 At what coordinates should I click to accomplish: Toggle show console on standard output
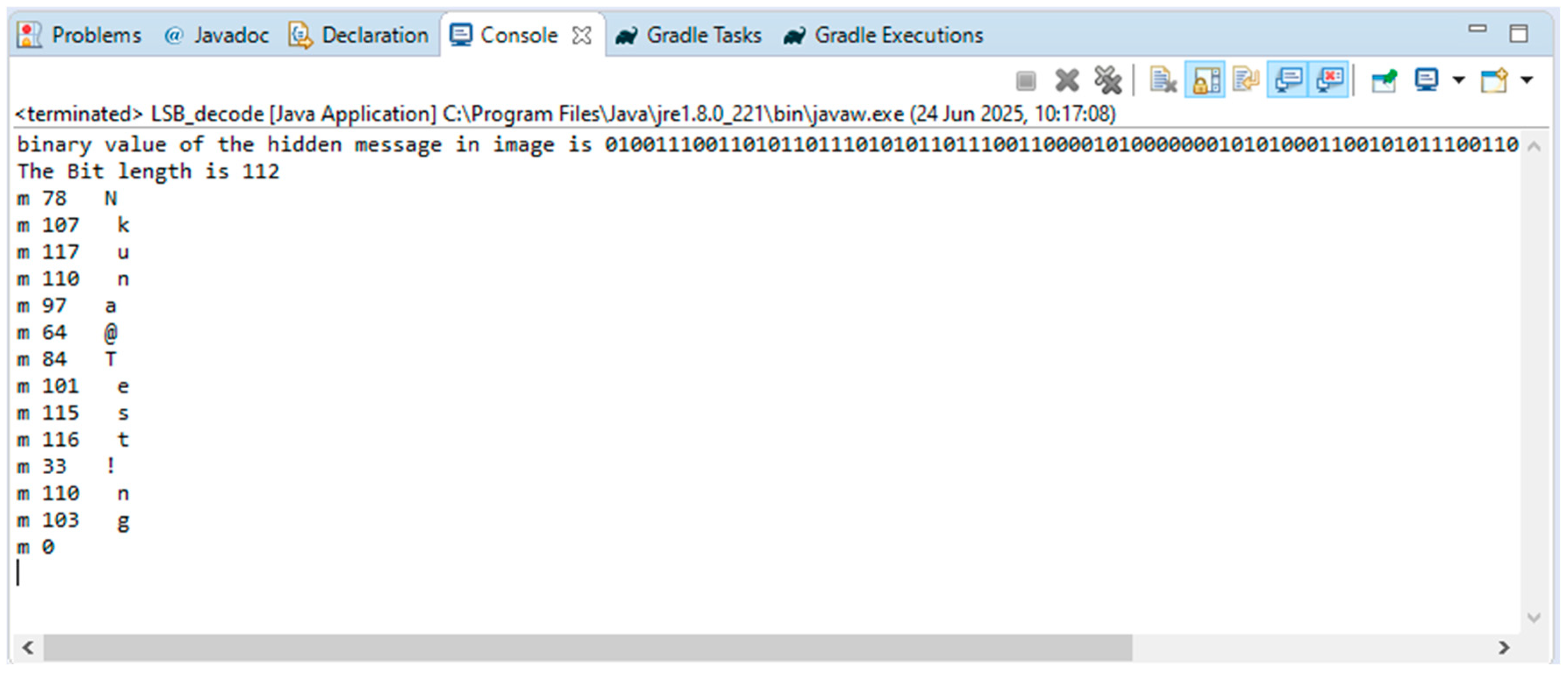(x=1288, y=80)
